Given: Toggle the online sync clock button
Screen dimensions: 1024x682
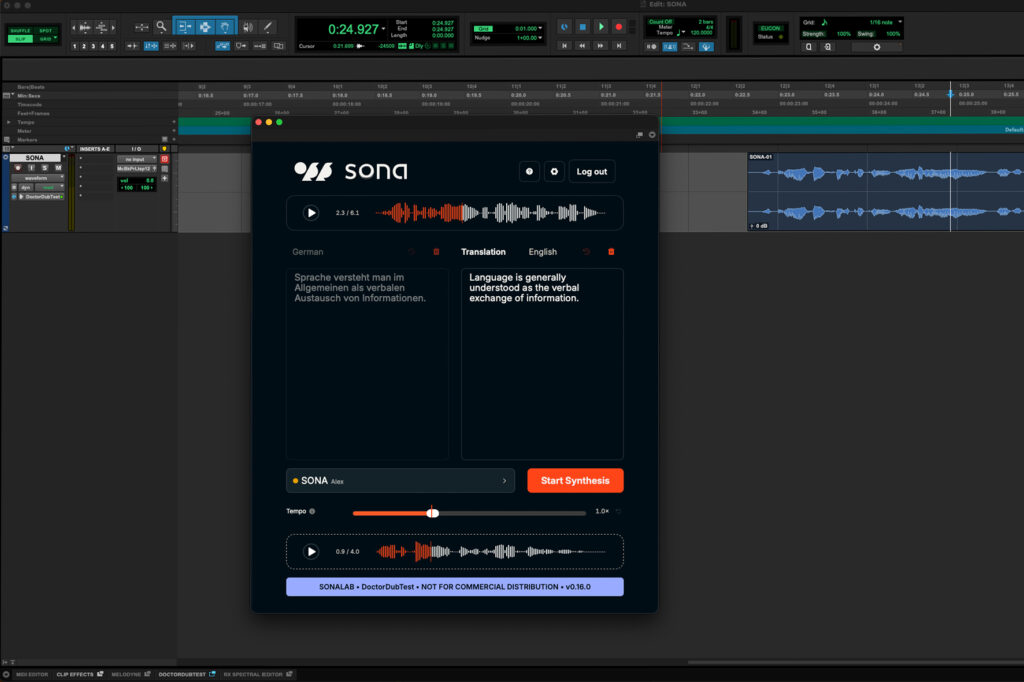Looking at the screenshot, I should pyautogui.click(x=564, y=27).
